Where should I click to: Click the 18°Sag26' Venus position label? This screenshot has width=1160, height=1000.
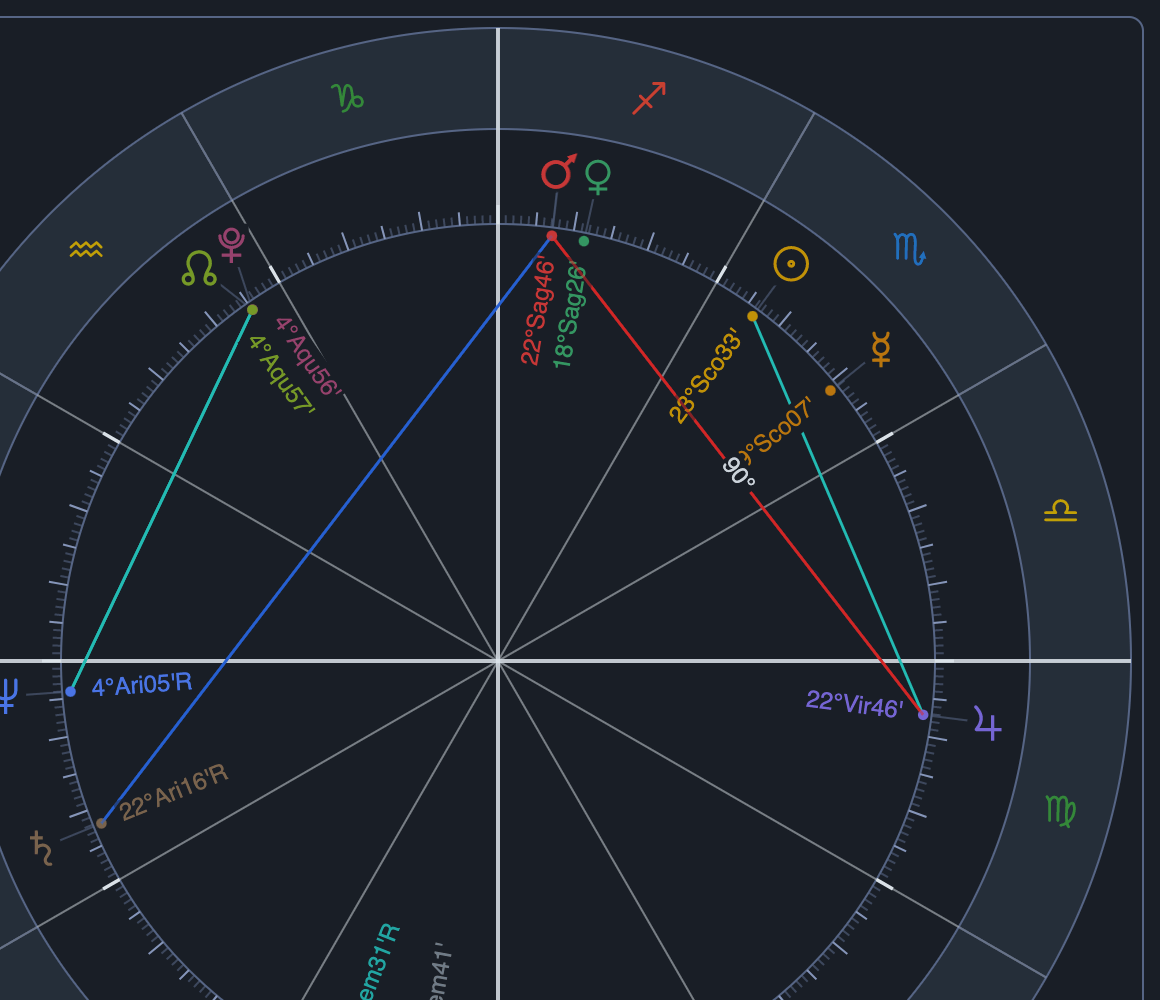[569, 317]
